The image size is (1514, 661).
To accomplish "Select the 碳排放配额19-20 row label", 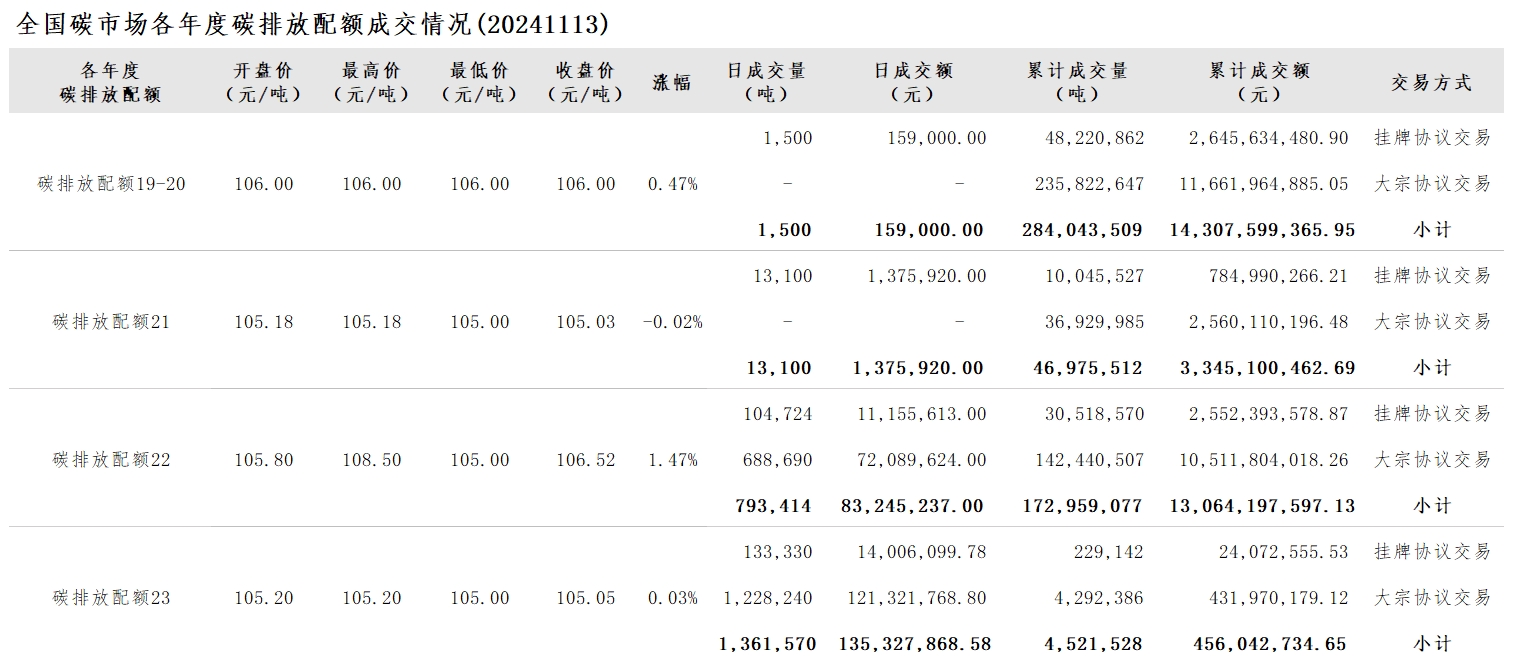I will pos(112,184).
